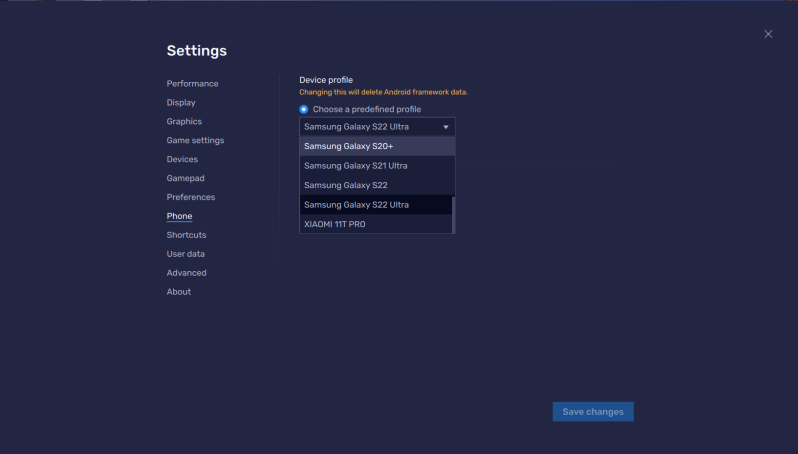Open the User data section

coord(186,254)
